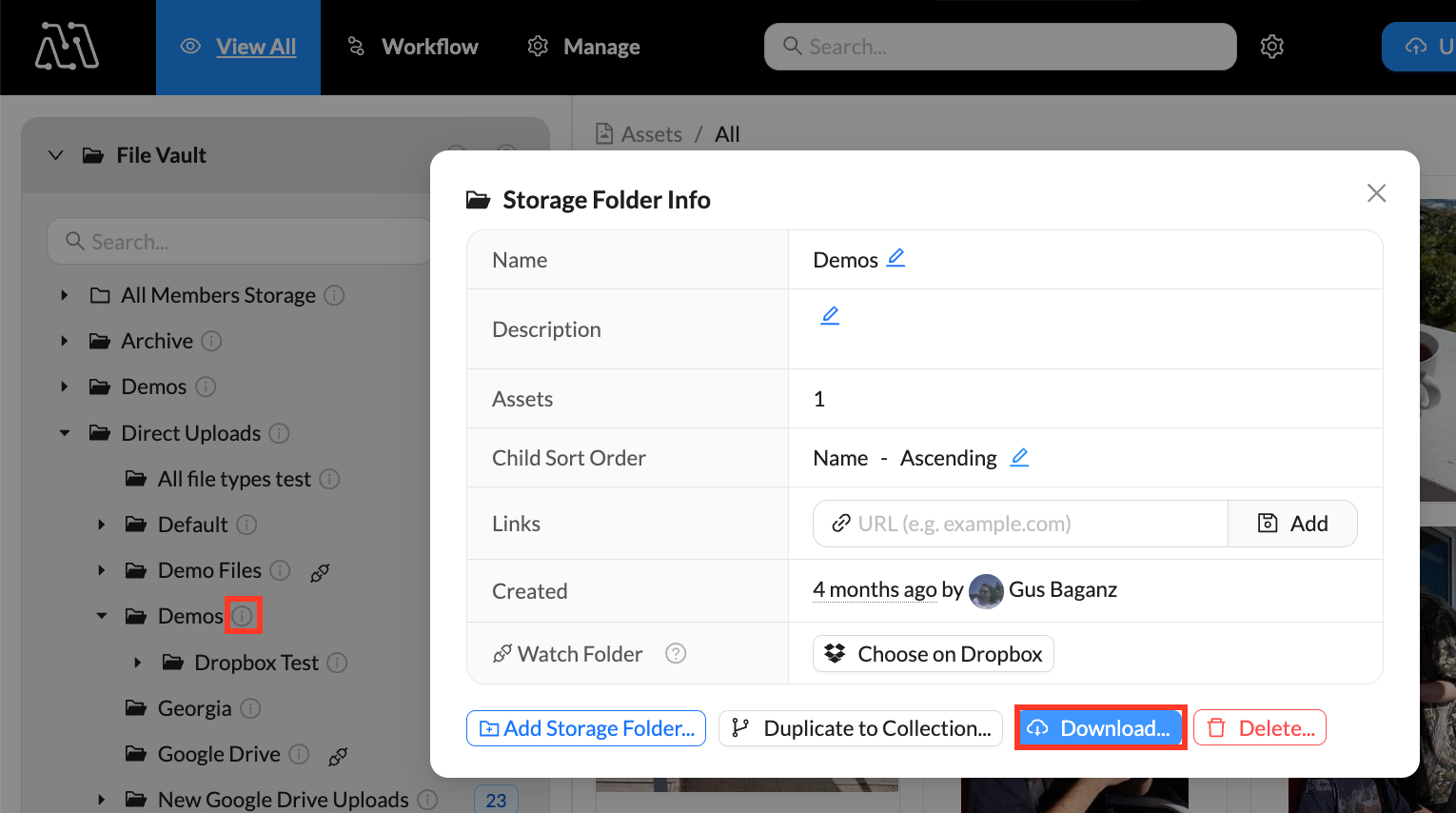This screenshot has height=813, width=1456.
Task: Show info for Default folder
Action: [x=246, y=525]
